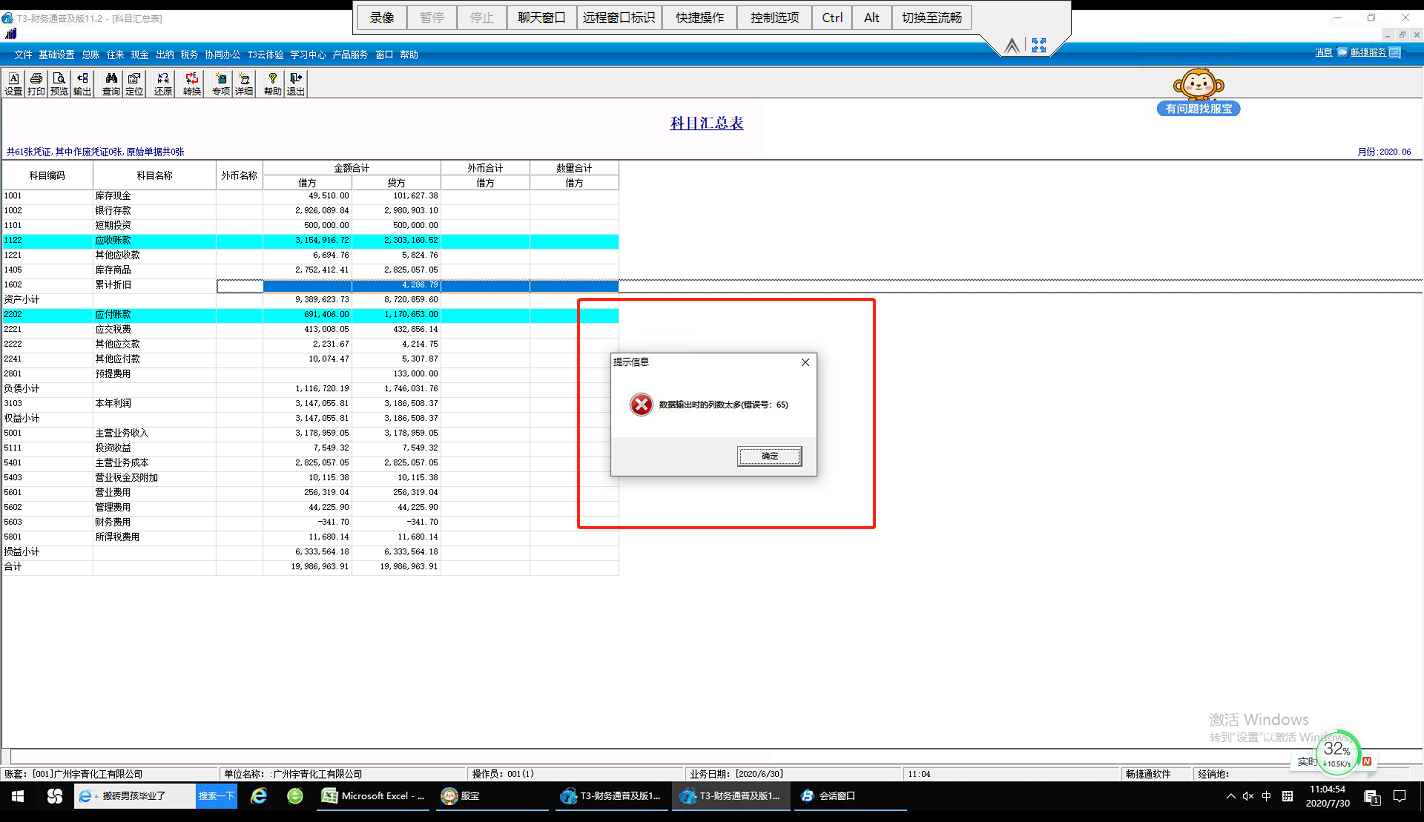
Task: Open the 税务 menu
Action: pos(190,55)
